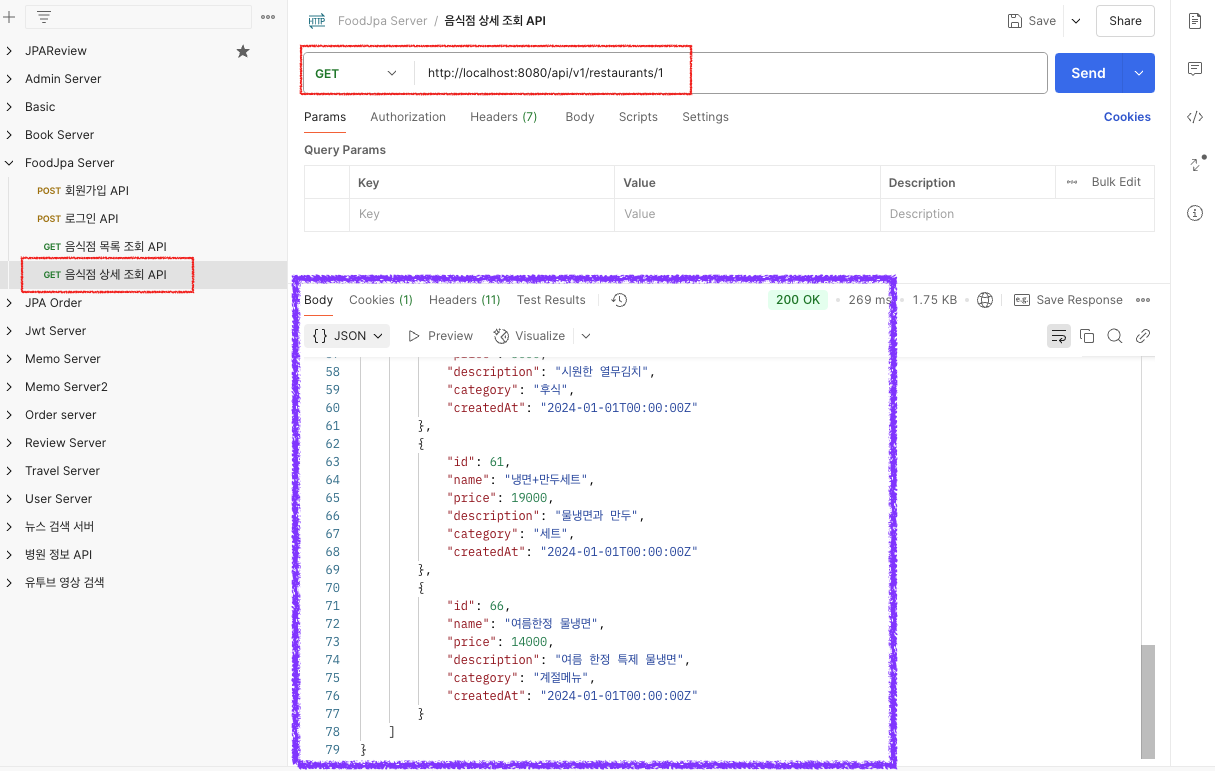Open the response history clock icon
The image size is (1215, 771).
[619, 300]
